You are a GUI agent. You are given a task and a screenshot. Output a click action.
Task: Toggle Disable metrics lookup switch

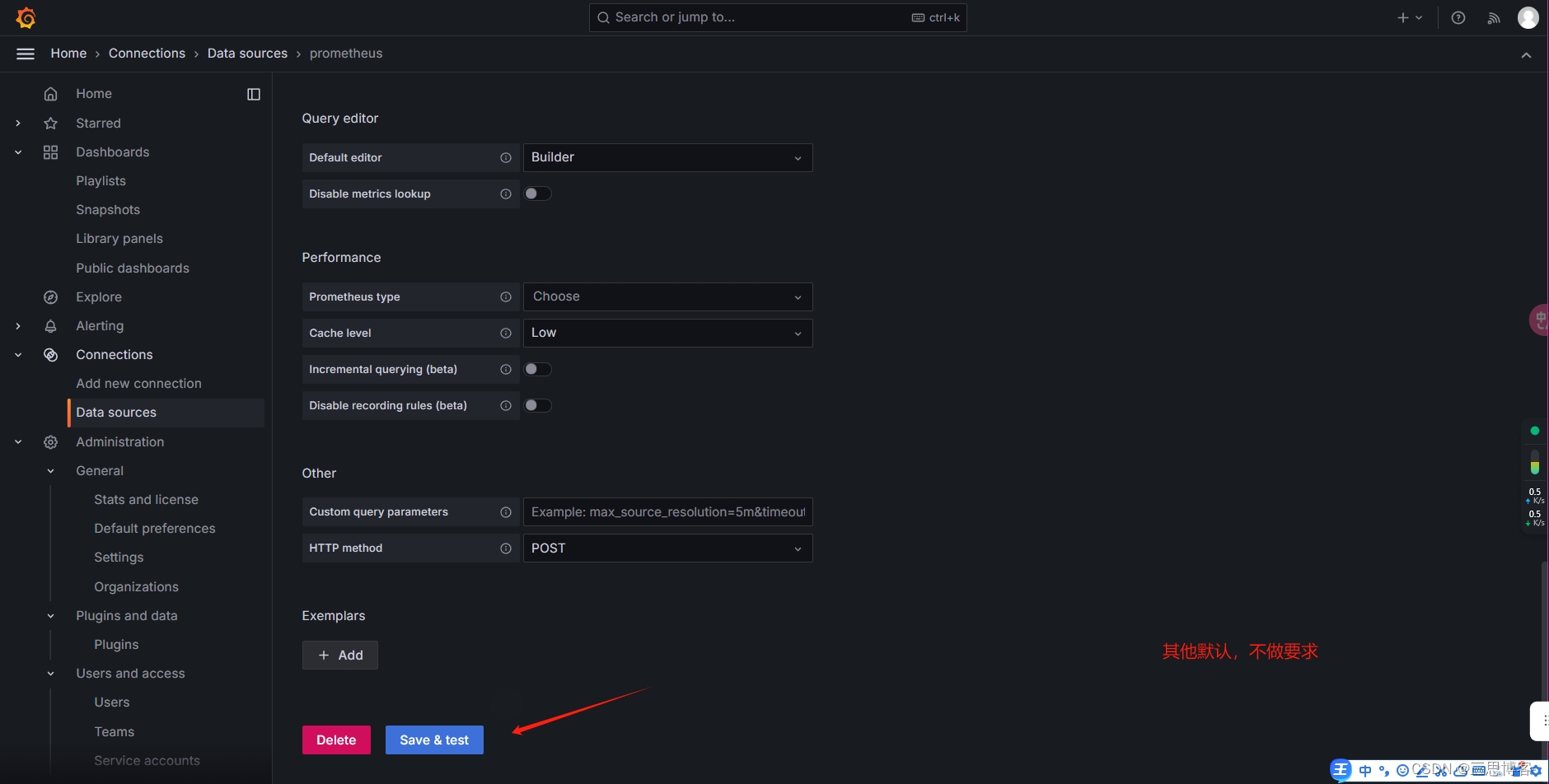[538, 194]
